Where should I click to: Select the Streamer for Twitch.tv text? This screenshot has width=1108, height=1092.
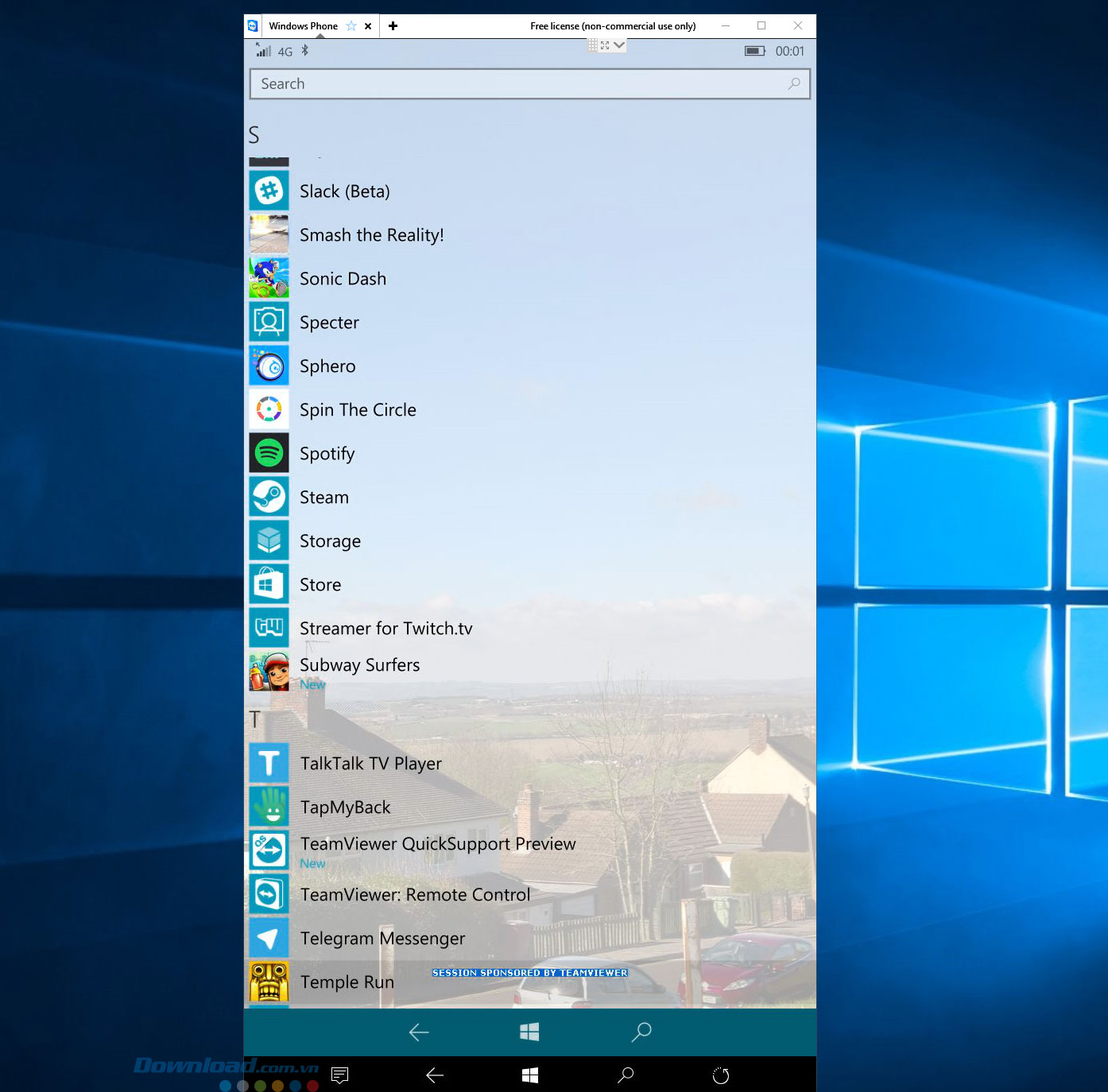tap(385, 629)
